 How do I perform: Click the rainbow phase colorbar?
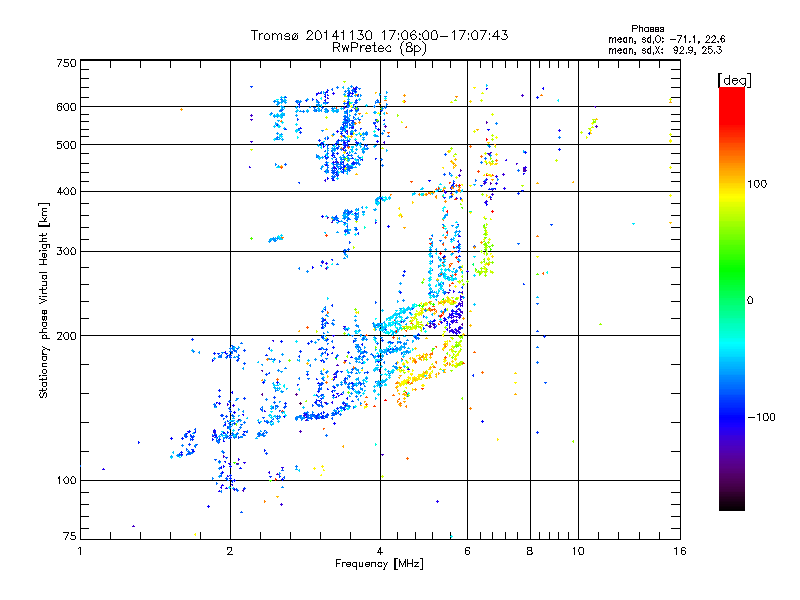[x=732, y=299]
